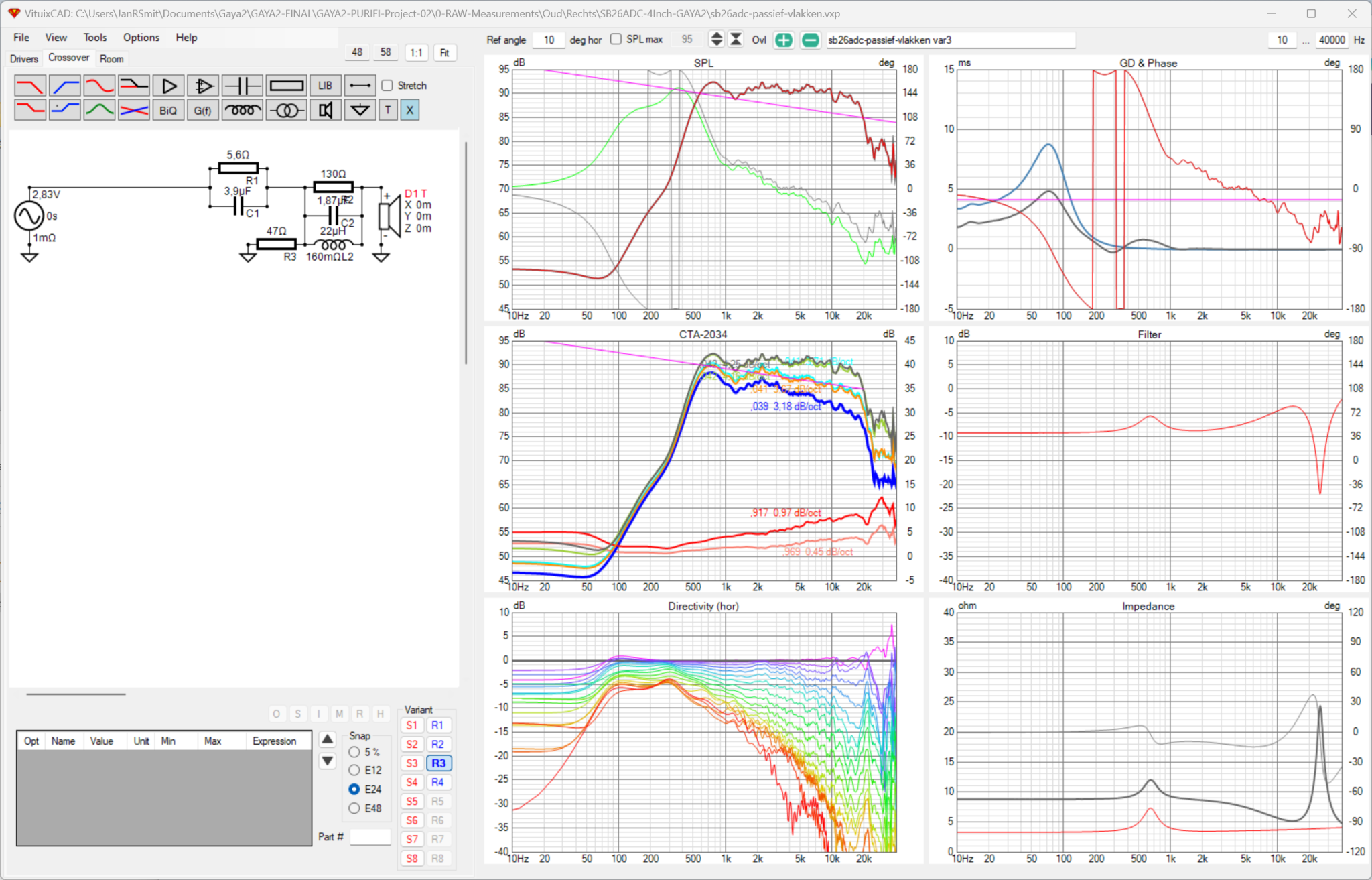The image size is (1372, 880).
Task: Click the Expression column header
Action: pos(275,741)
